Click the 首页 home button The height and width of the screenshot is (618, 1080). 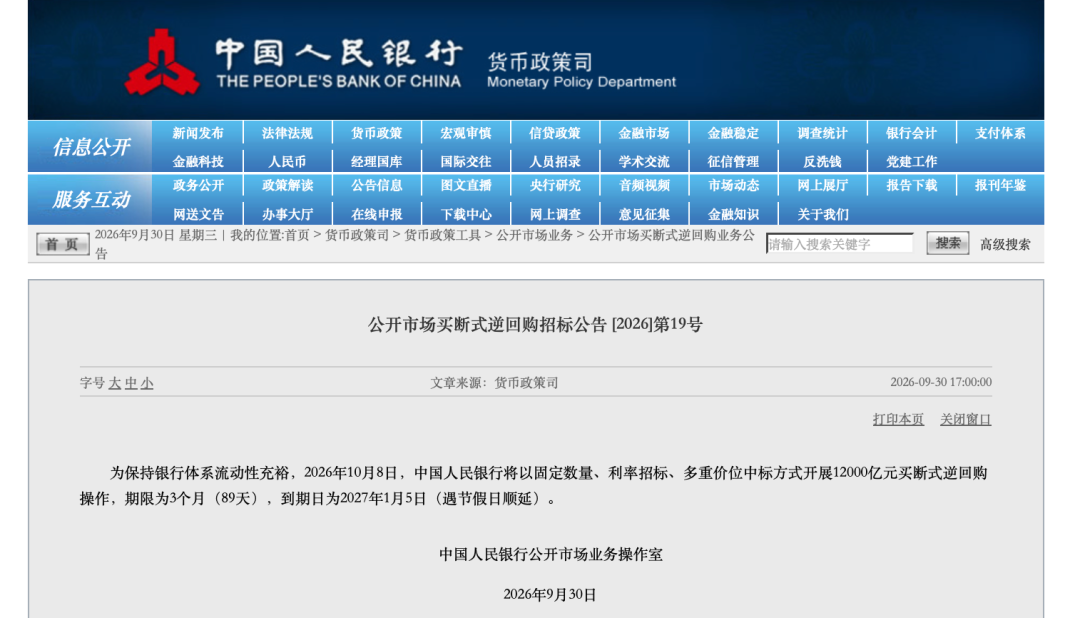[x=63, y=244]
